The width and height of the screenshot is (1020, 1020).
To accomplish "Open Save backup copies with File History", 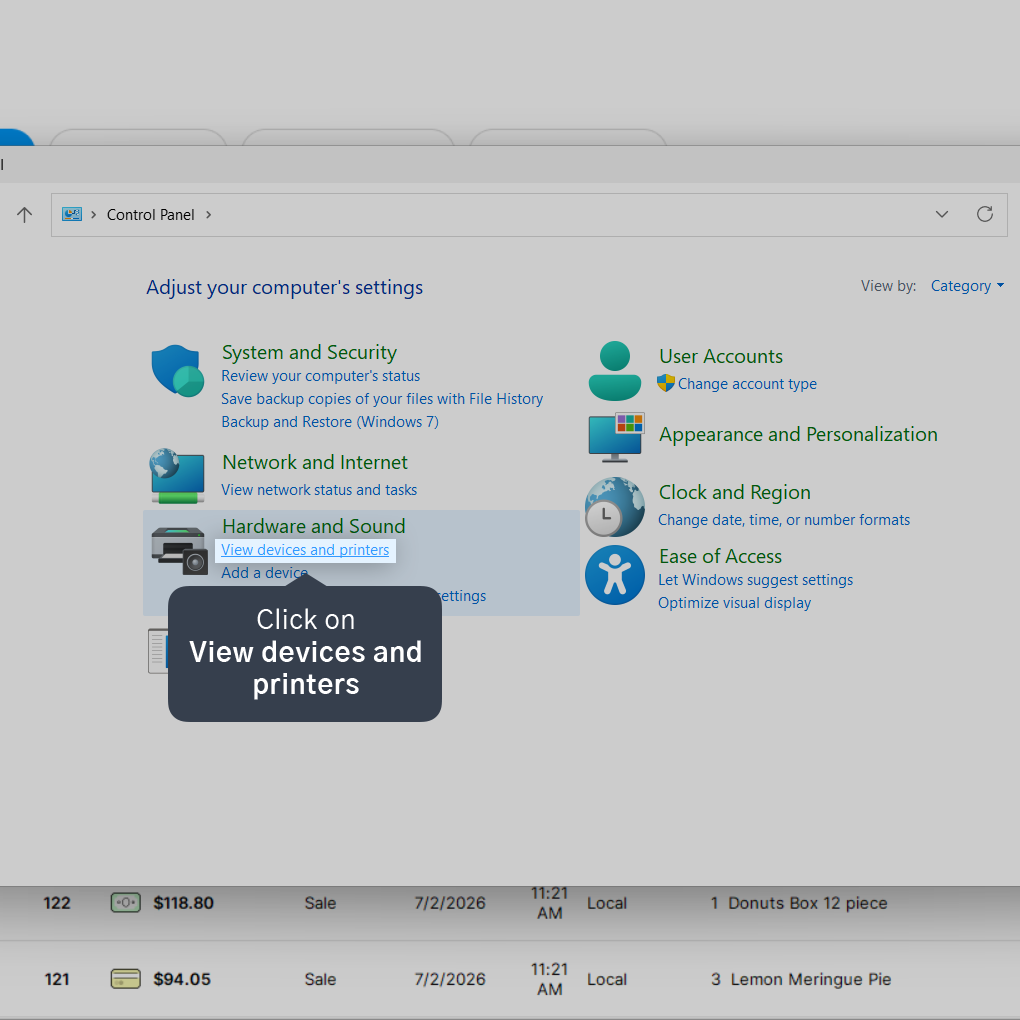I will pyautogui.click(x=382, y=399).
